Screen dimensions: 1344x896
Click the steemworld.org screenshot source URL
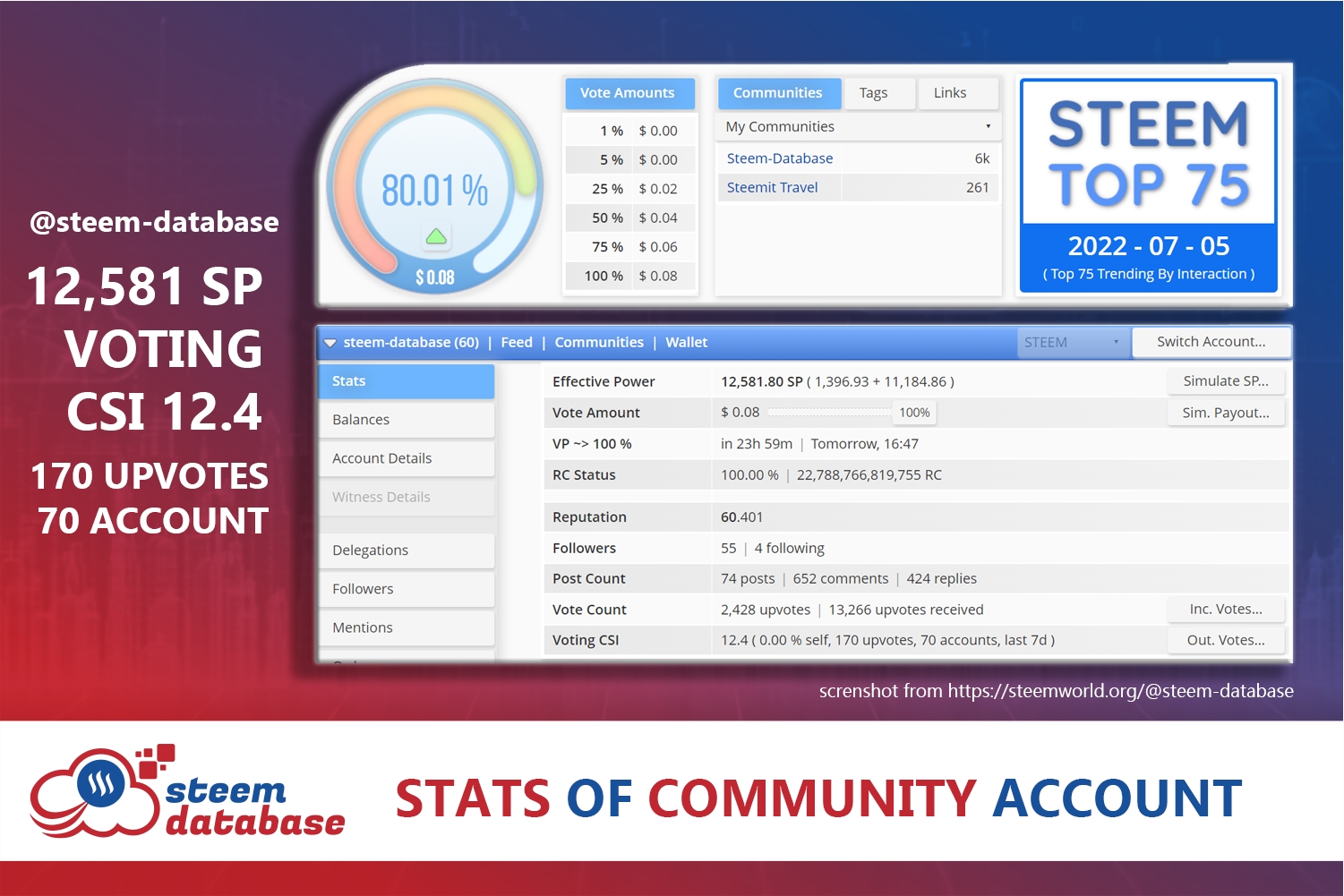(x=1121, y=691)
